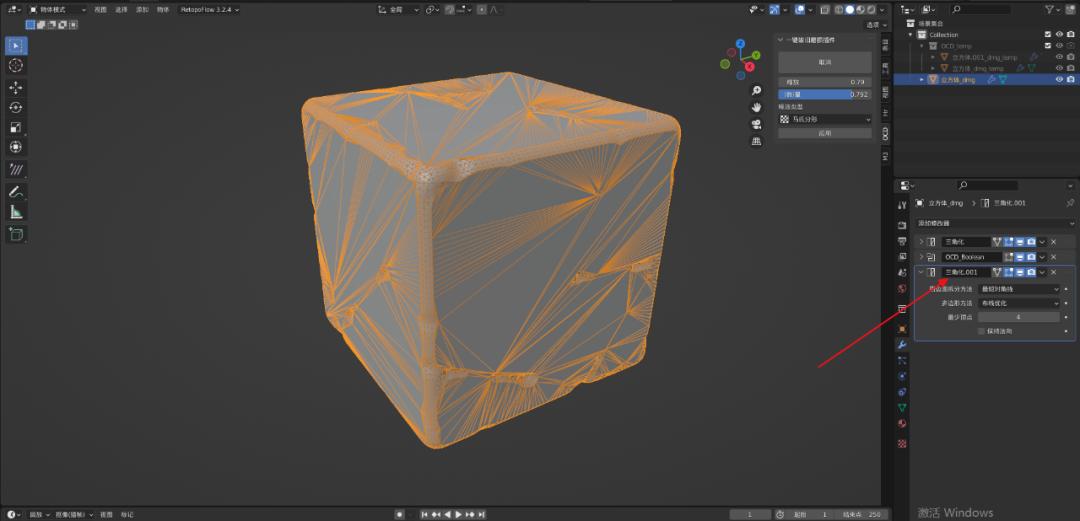Hide 立方体_dmg object with eye icon
1080x521 pixels.
coord(1059,79)
